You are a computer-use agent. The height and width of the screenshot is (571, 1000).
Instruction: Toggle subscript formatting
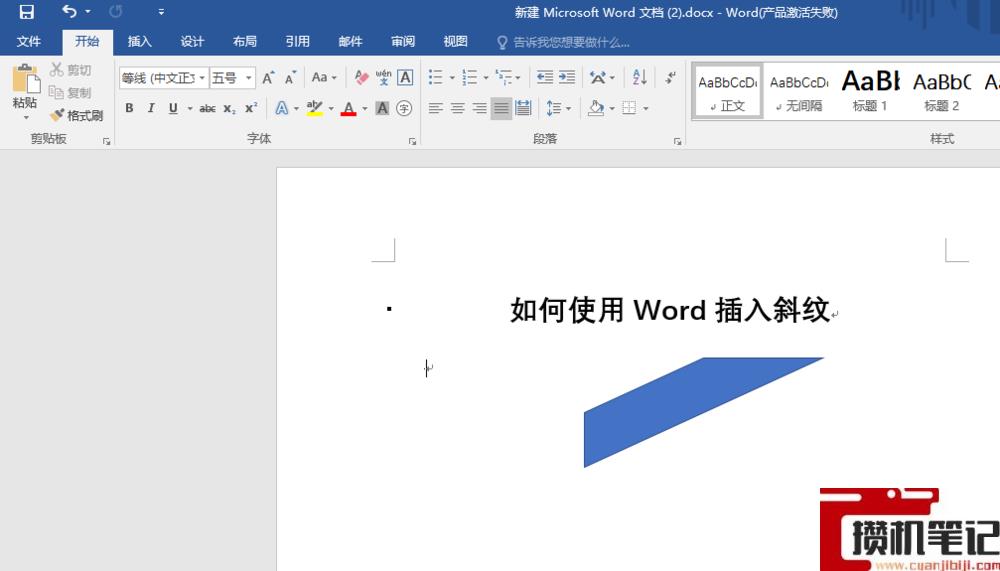click(x=229, y=108)
